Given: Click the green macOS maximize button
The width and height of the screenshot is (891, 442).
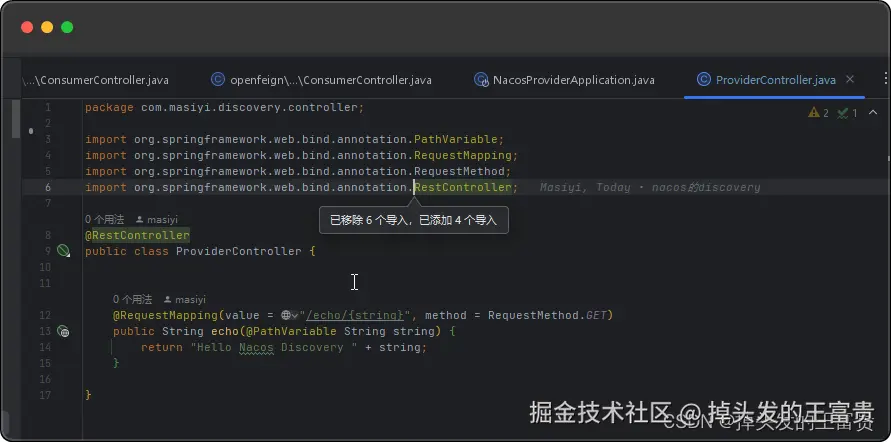Looking at the screenshot, I should point(67,27).
